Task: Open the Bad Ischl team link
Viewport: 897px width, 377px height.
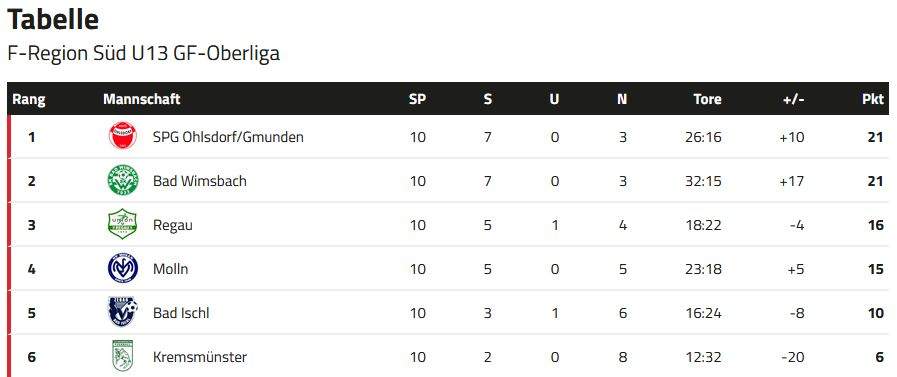Action: [181, 313]
